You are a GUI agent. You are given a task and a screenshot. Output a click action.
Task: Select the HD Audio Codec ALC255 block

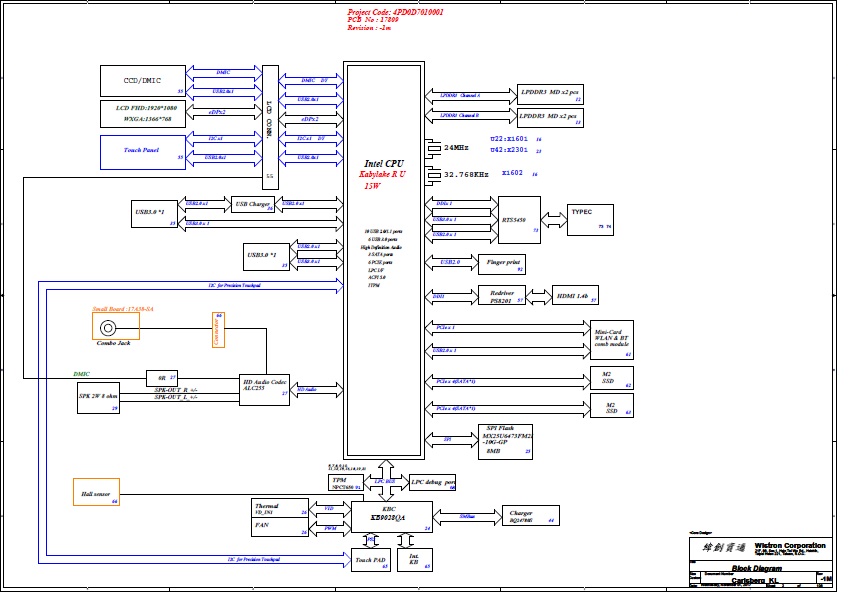tap(264, 390)
